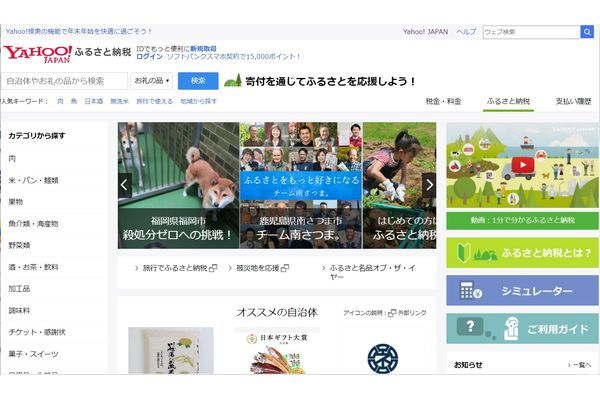Open the 支払い履歴 tab

573,101
